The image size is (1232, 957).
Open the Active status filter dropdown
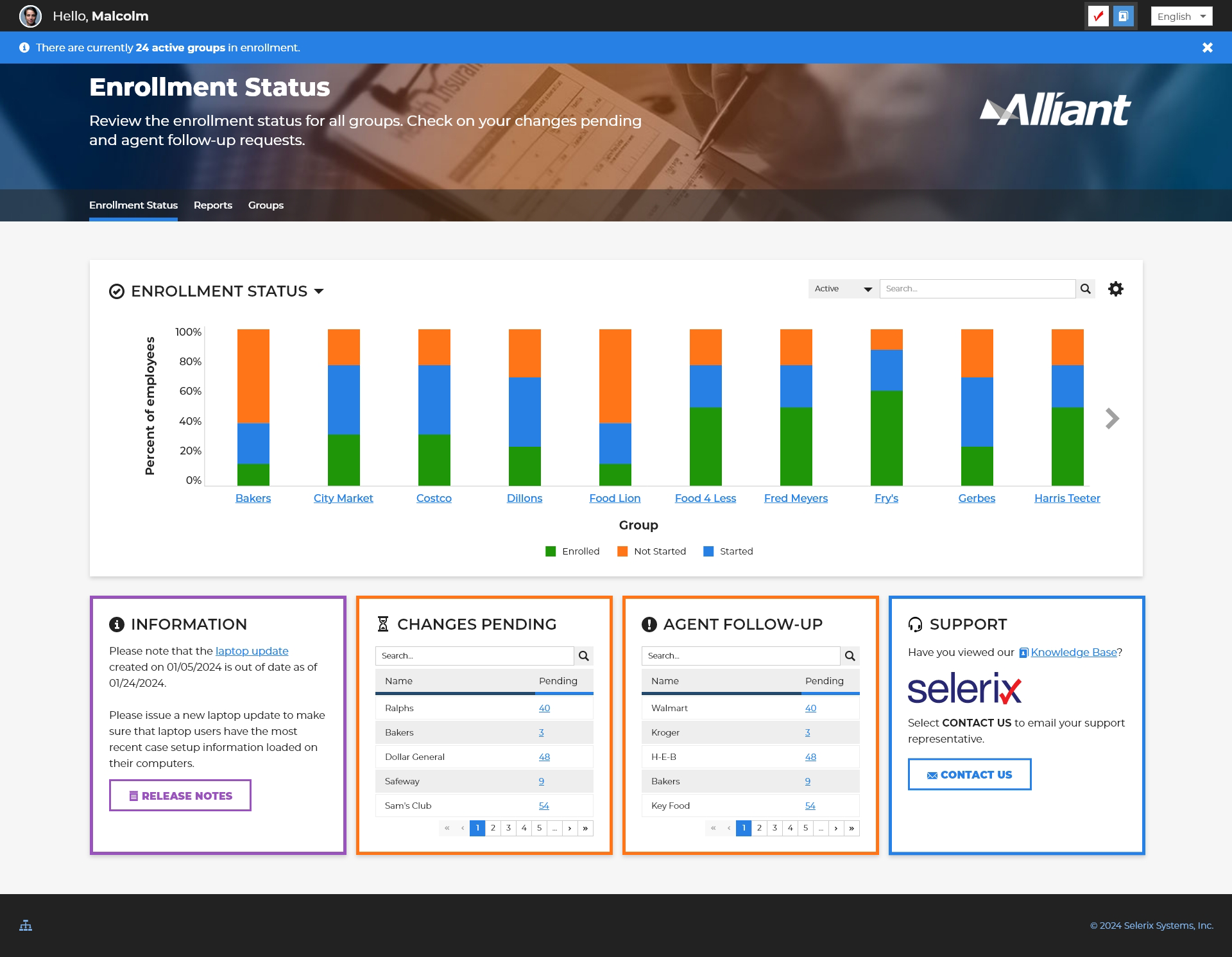843,289
